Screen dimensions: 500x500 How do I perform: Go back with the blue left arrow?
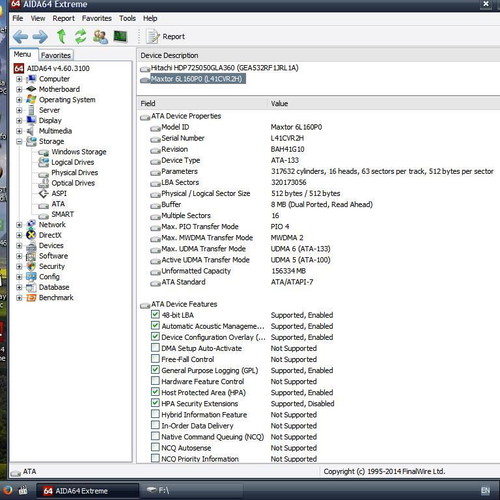click(x=20, y=37)
